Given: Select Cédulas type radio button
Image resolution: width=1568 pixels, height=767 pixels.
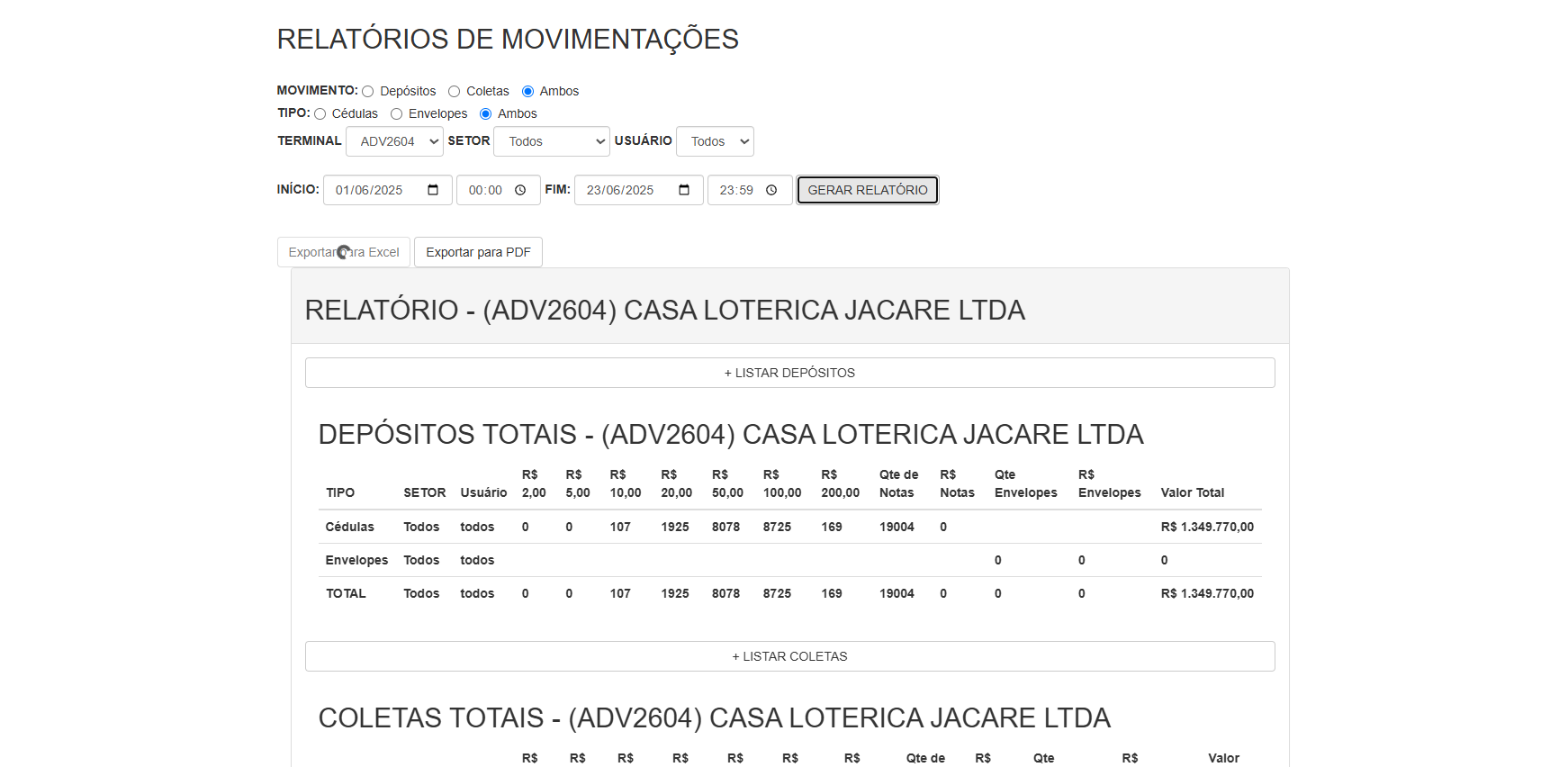Looking at the screenshot, I should [x=320, y=114].
